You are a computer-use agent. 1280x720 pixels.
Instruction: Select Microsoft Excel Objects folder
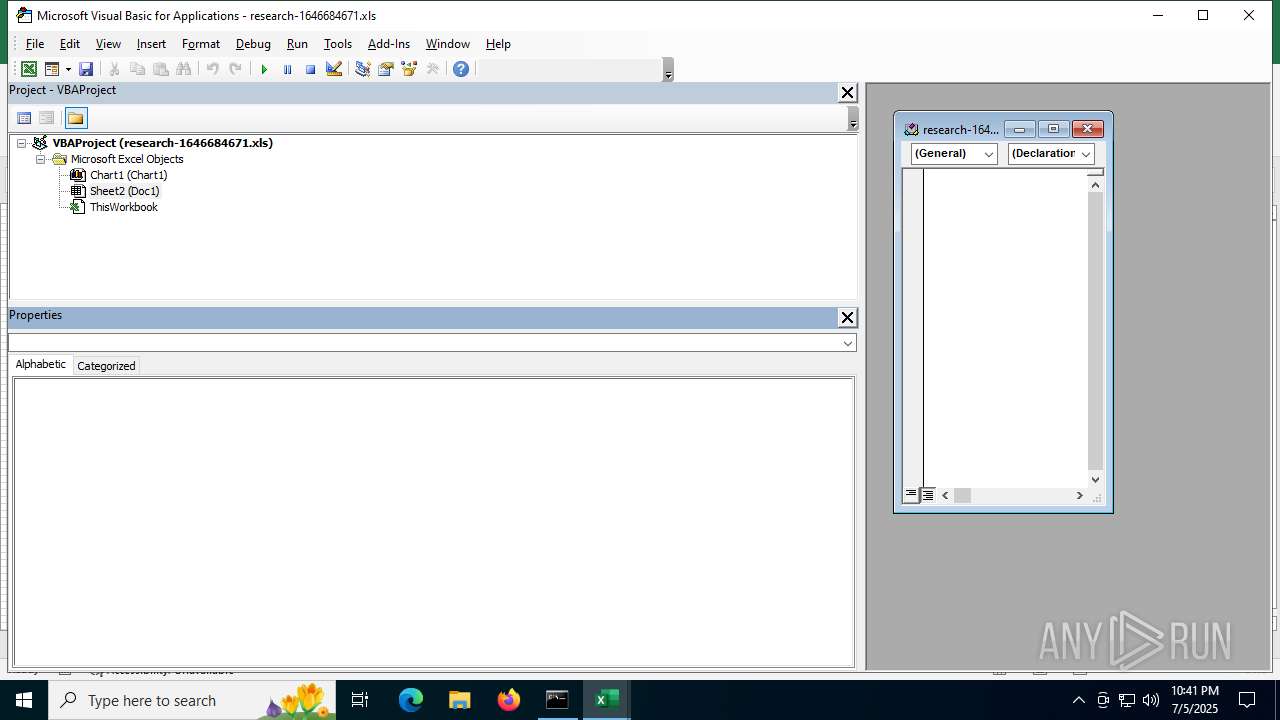coord(127,159)
